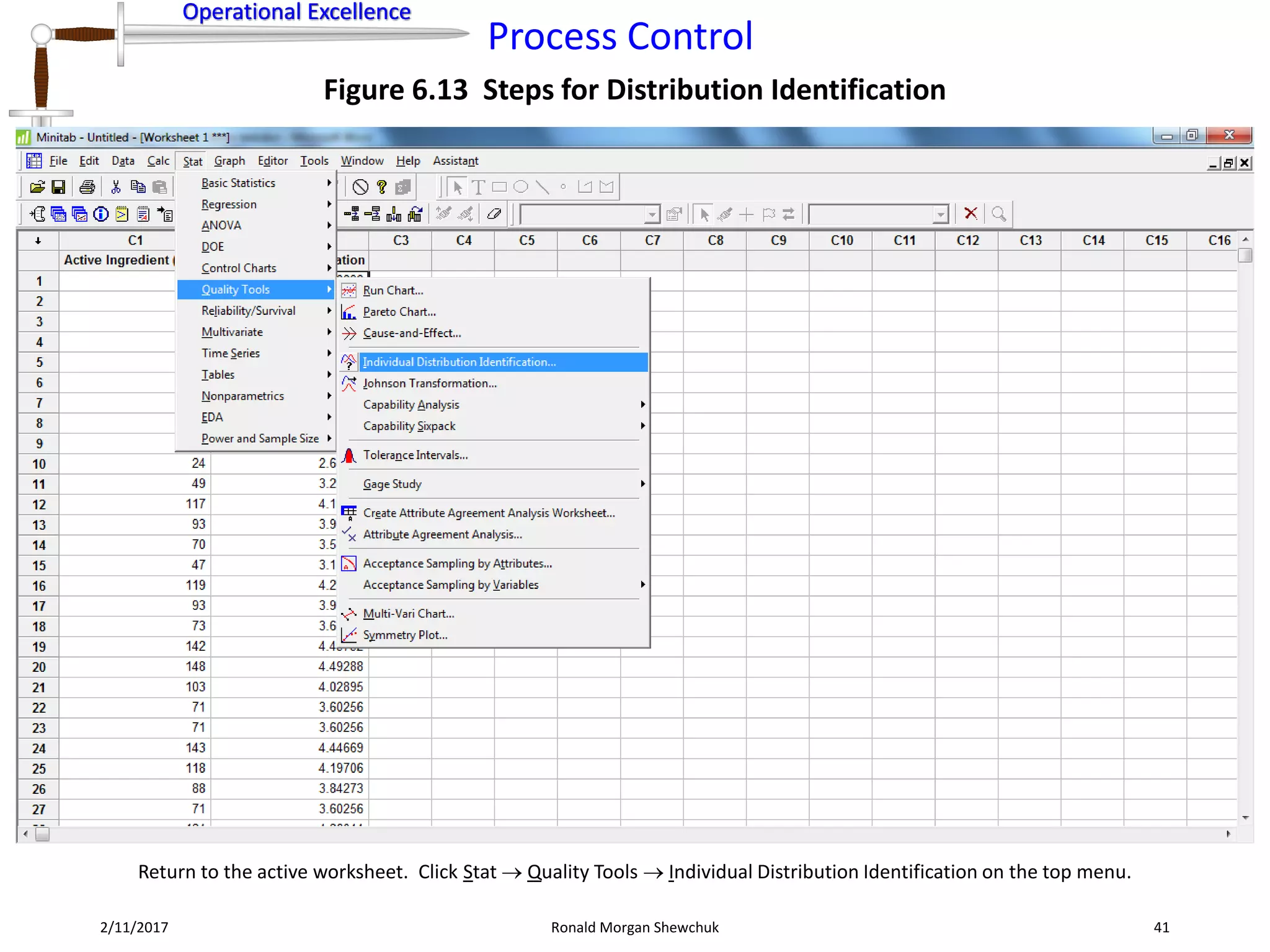This screenshot has width=1270, height=952.
Task: Open Power and Sample Size submenu
Action: tap(256, 439)
